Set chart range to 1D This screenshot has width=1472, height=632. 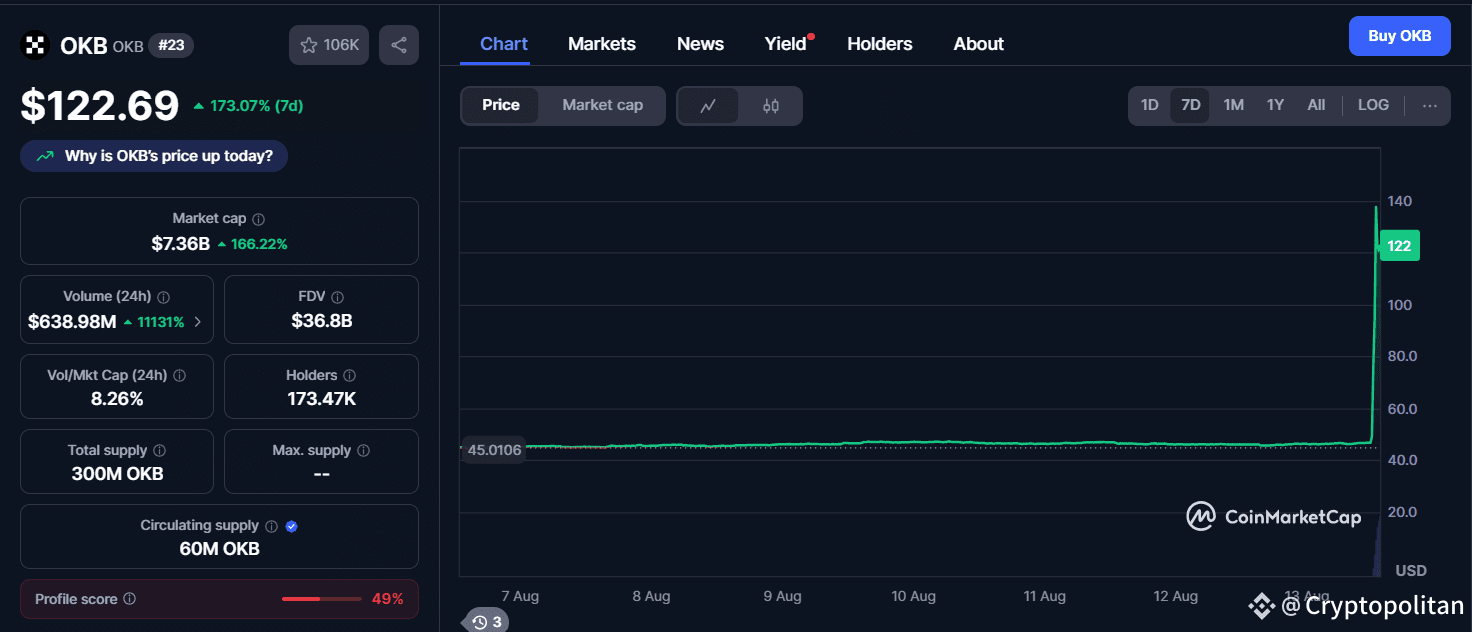tap(1150, 105)
